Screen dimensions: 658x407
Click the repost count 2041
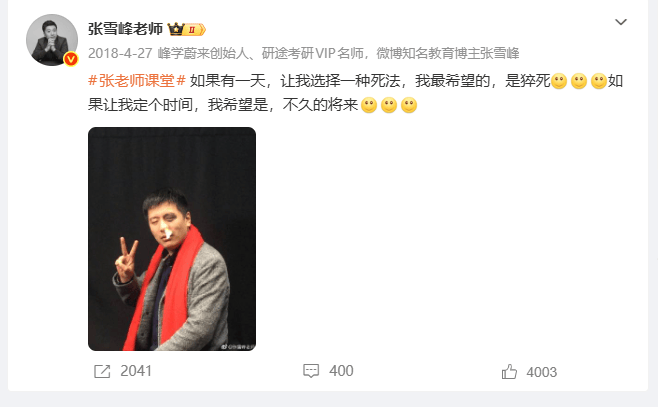[x=136, y=371]
